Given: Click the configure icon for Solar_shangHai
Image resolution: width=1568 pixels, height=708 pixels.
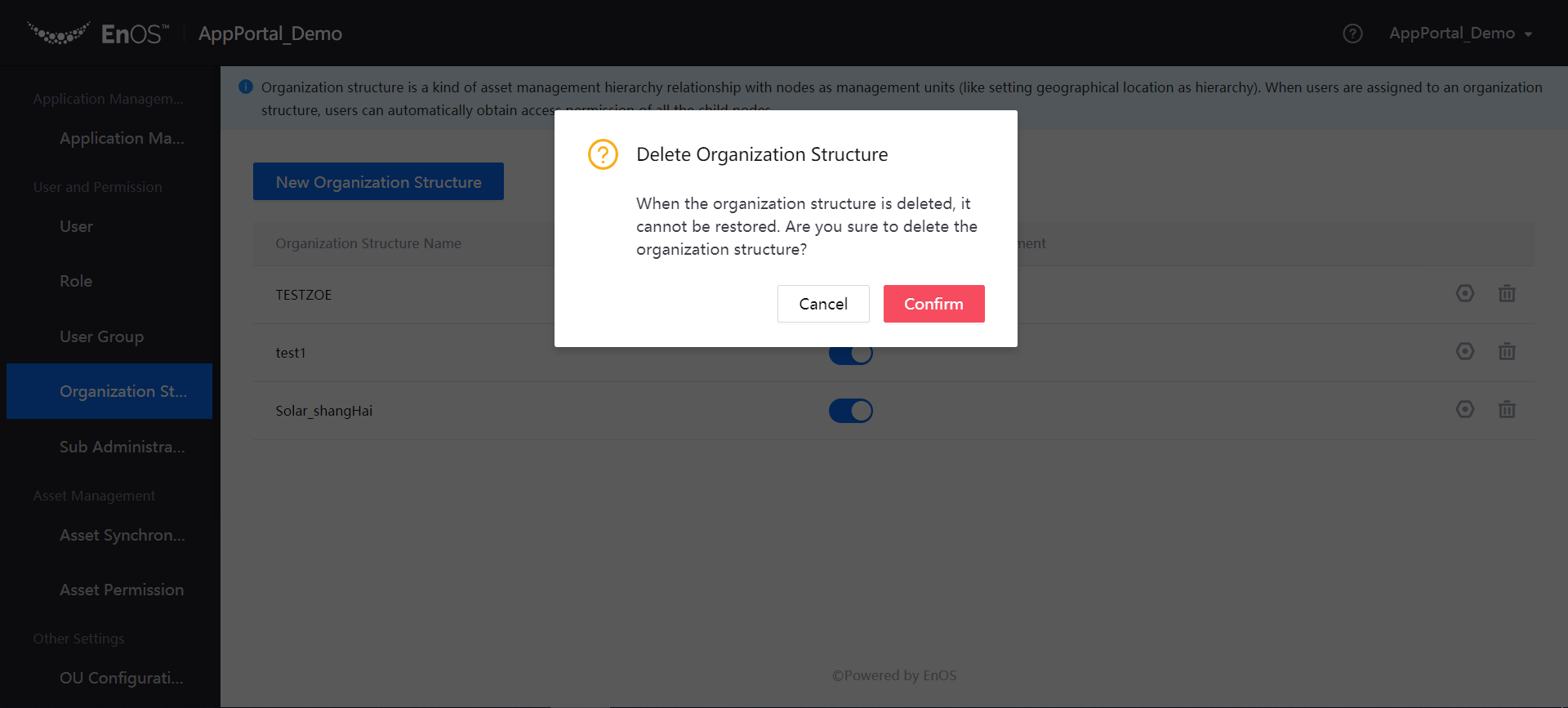Looking at the screenshot, I should pos(1464,409).
